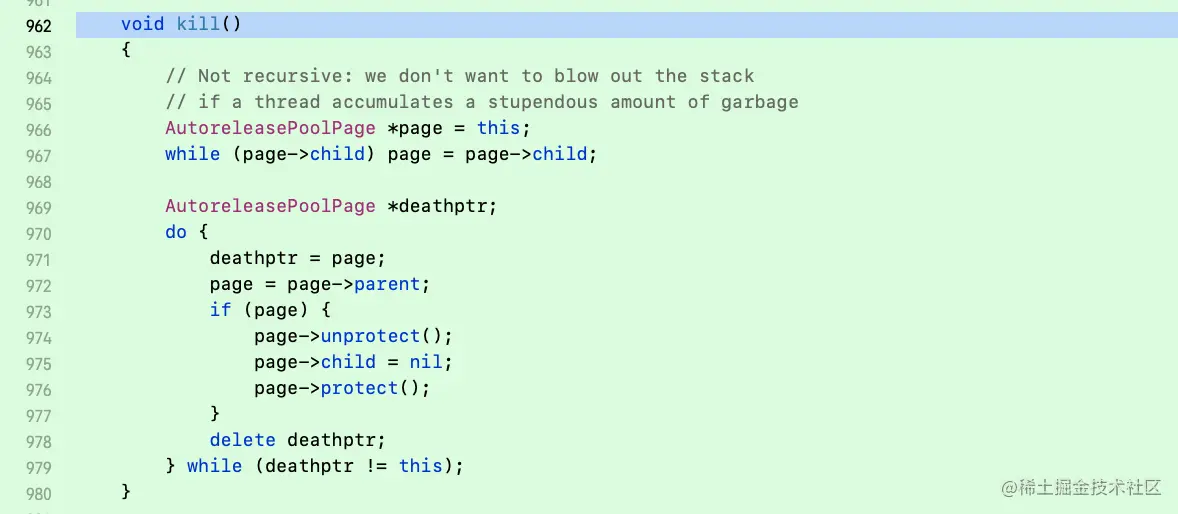
Task: Click the kill function name
Action: tap(198, 24)
